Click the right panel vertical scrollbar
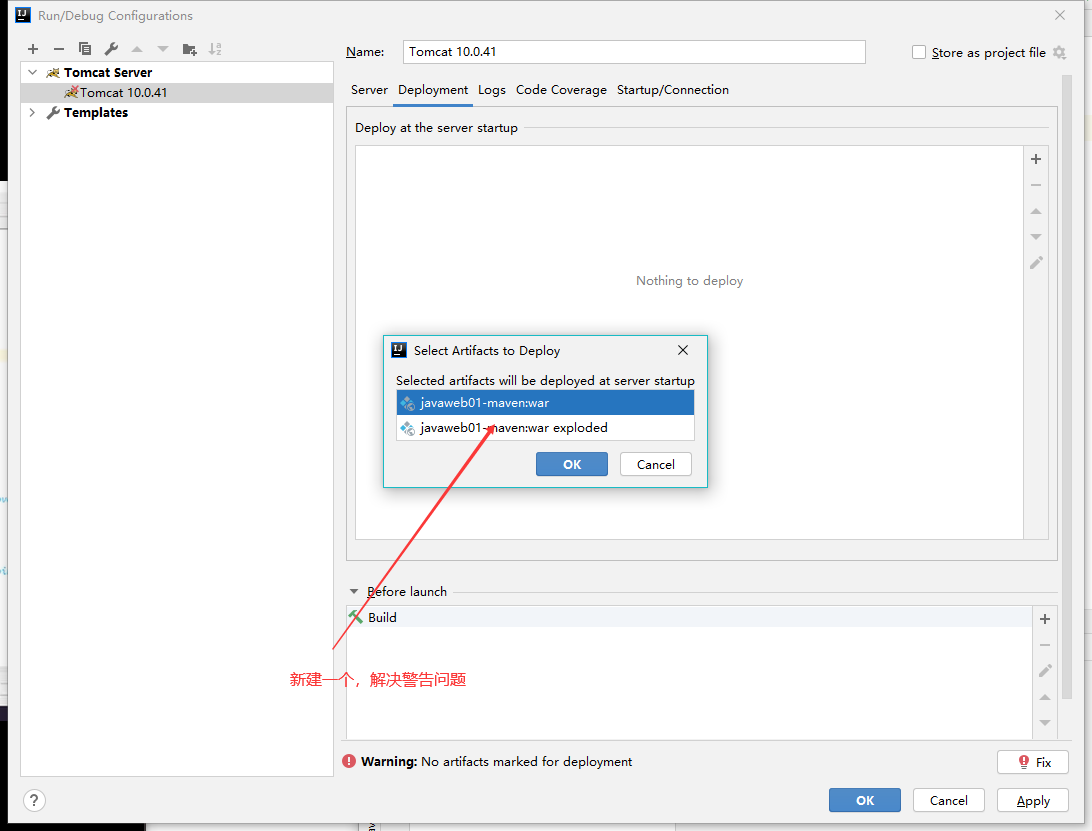Viewport: 1092px width, 831px height. (x=1067, y=387)
